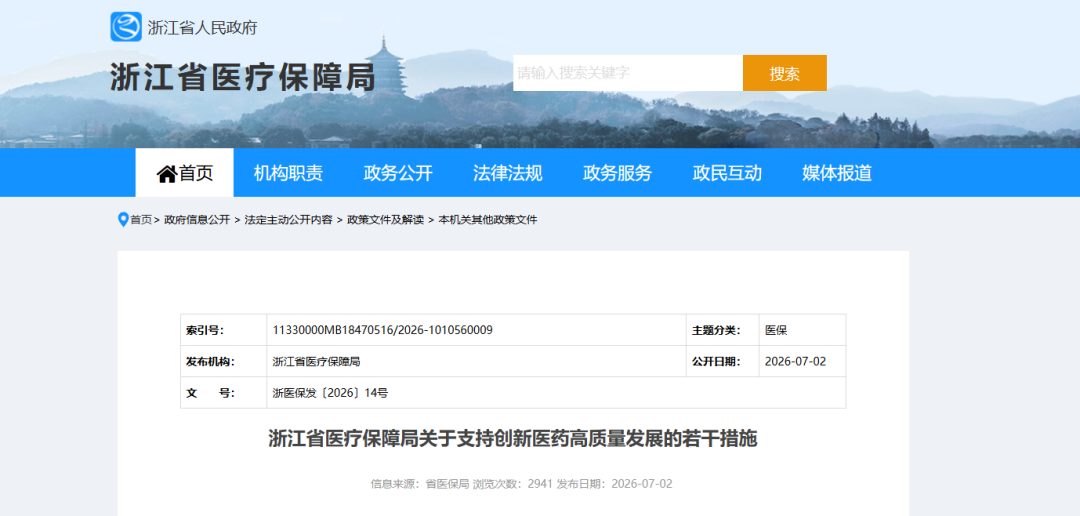Click 浏览次数：2941 view count
The width and height of the screenshot is (1080, 516).
point(513,484)
